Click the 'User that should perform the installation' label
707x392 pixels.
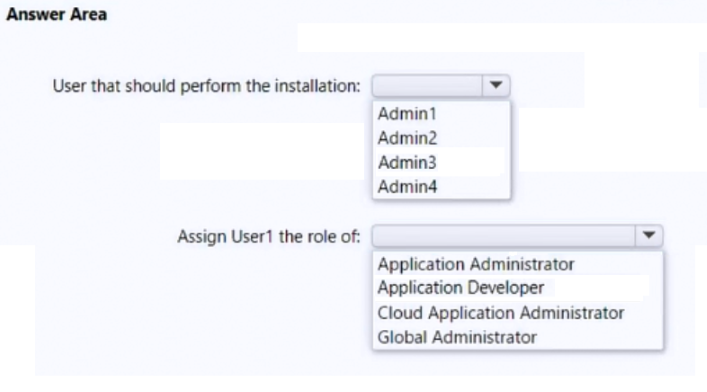tap(207, 85)
